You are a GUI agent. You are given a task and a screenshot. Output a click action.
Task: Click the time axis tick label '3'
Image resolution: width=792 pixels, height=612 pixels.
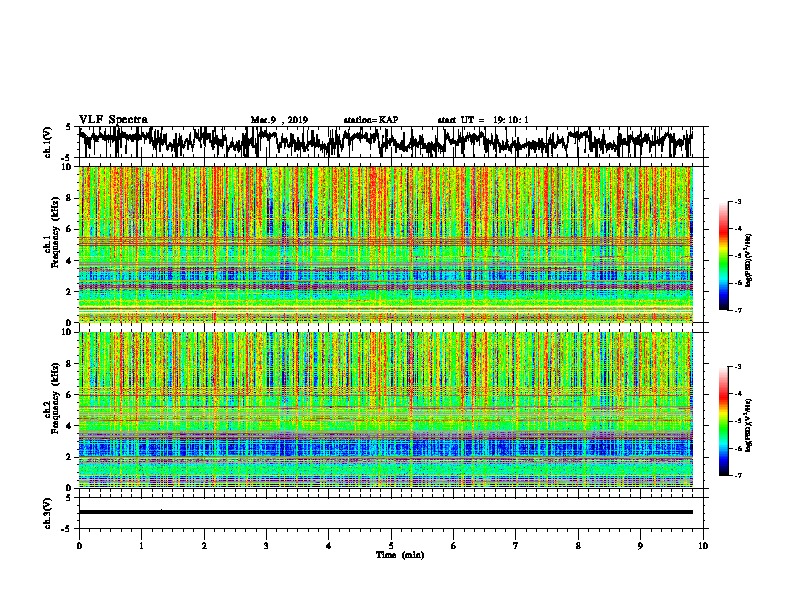tap(266, 546)
